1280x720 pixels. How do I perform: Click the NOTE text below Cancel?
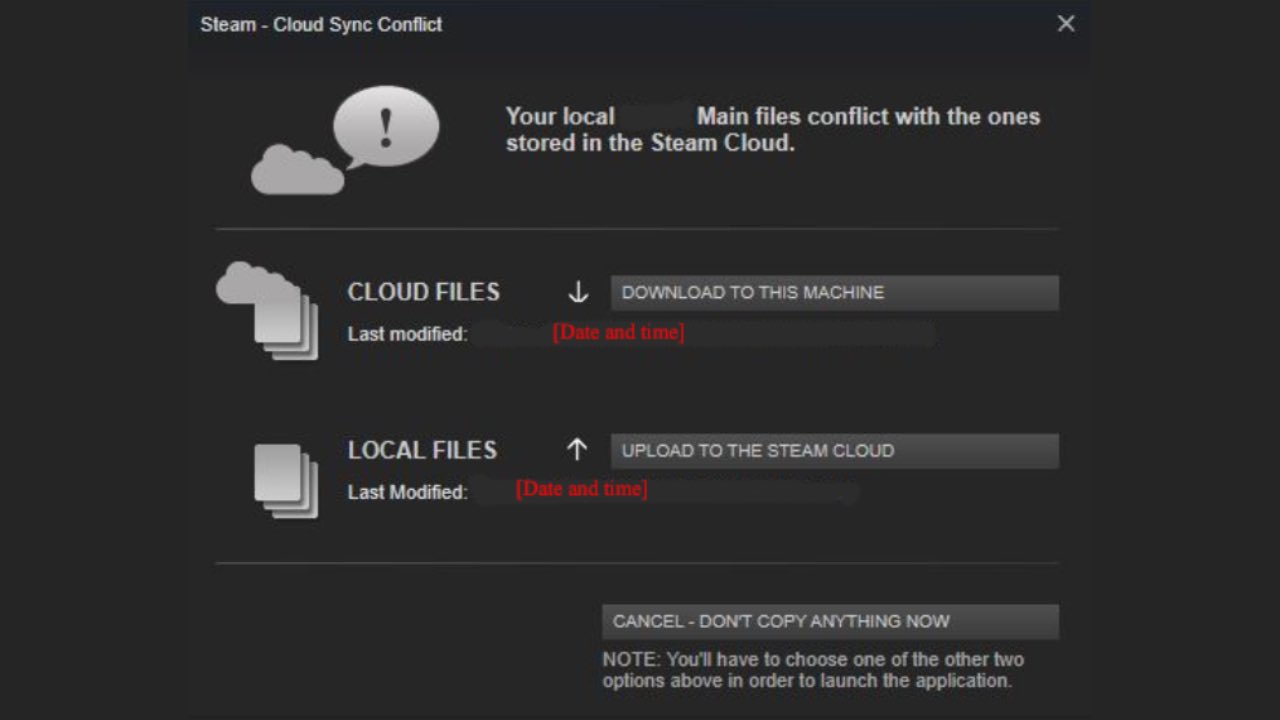point(812,670)
